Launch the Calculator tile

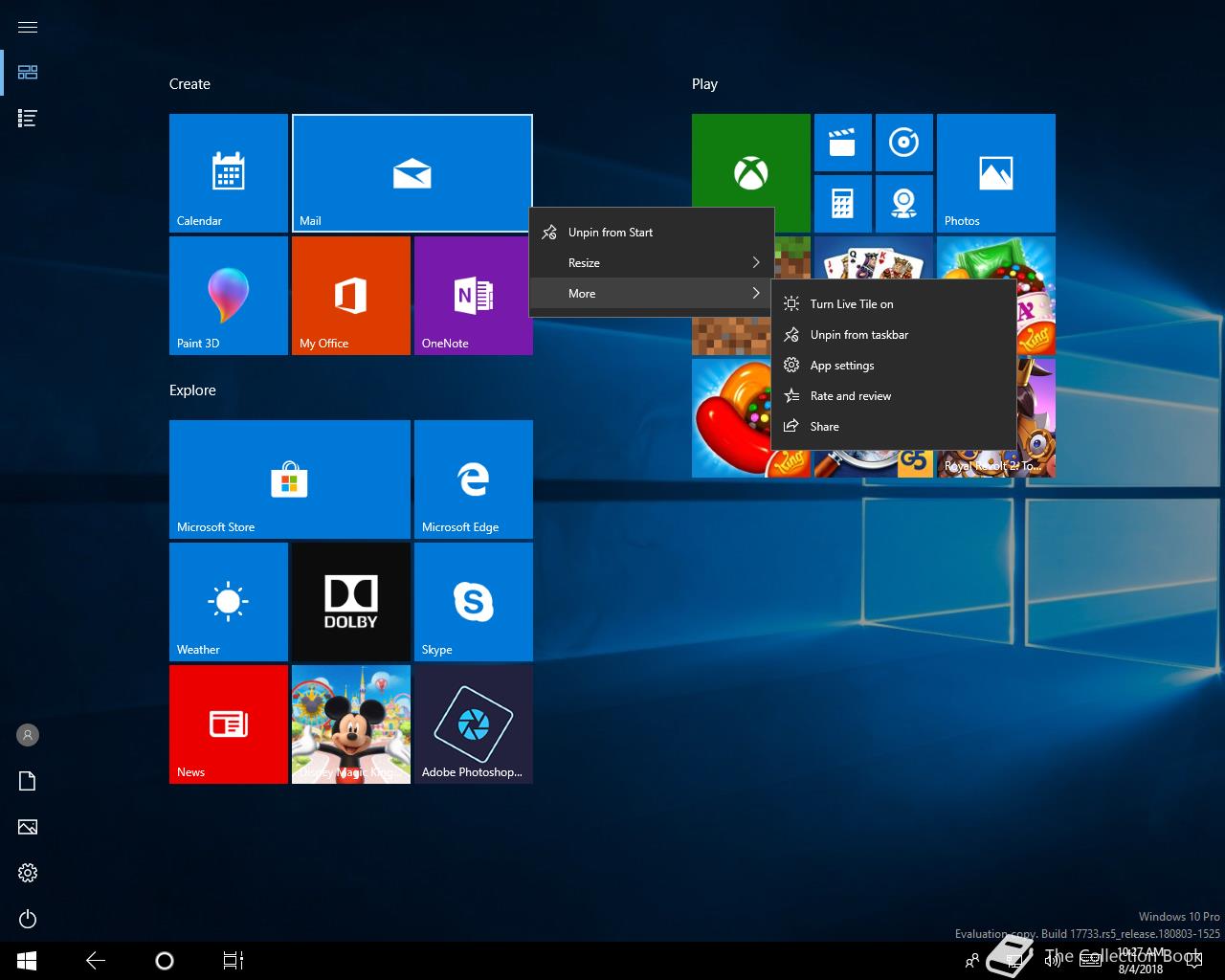(842, 203)
